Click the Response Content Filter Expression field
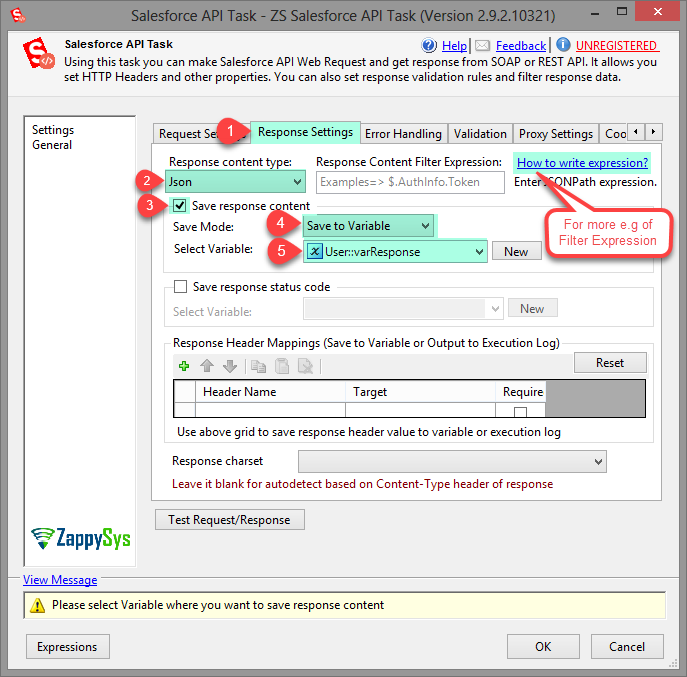Screen dimensions: 687x677 [411, 182]
